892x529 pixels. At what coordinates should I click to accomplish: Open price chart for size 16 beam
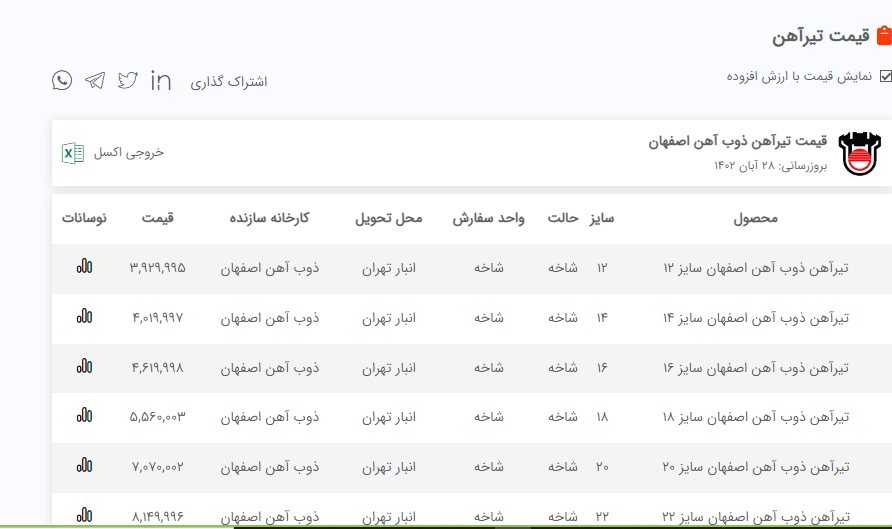[84, 366]
